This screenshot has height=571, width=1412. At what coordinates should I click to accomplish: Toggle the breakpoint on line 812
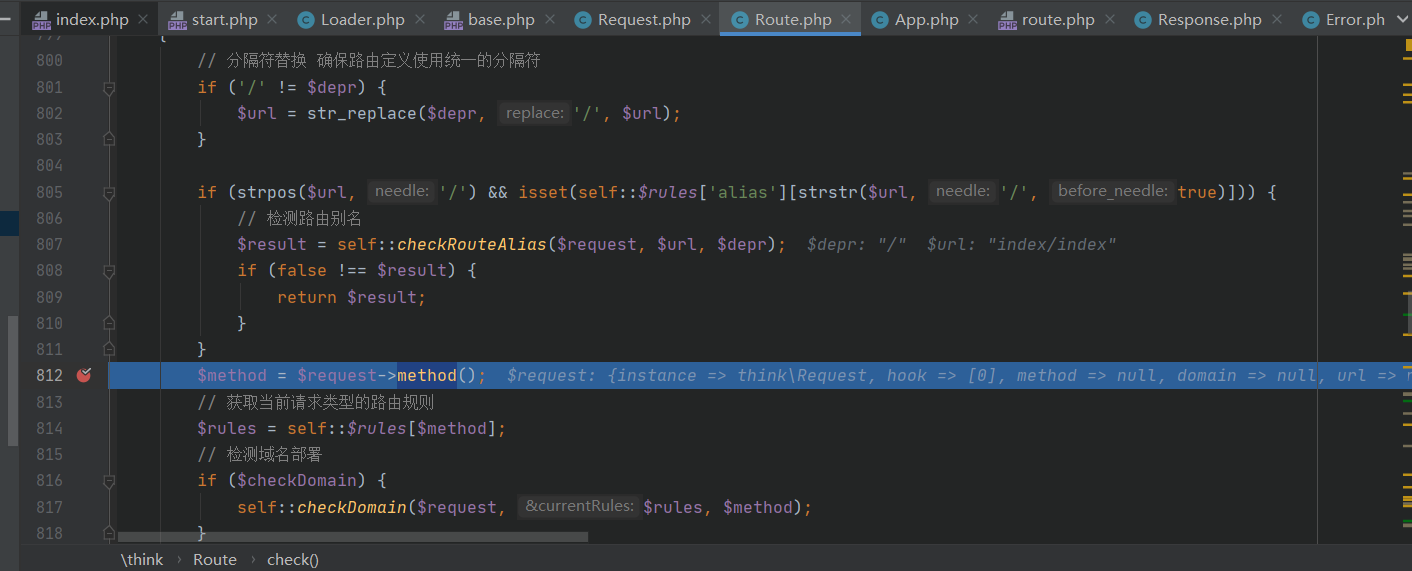point(84,375)
